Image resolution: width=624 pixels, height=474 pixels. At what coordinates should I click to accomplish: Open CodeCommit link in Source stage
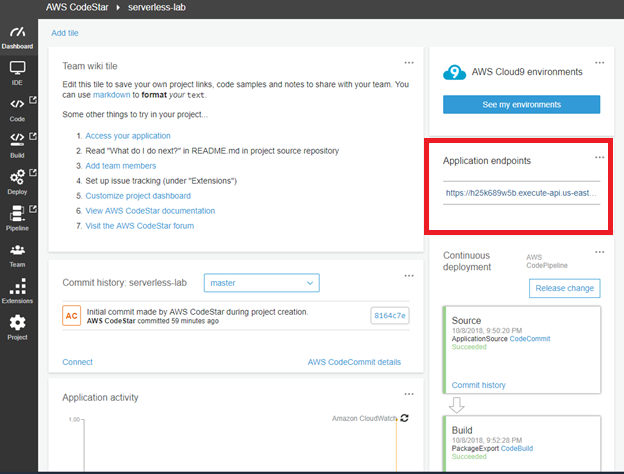[530, 339]
